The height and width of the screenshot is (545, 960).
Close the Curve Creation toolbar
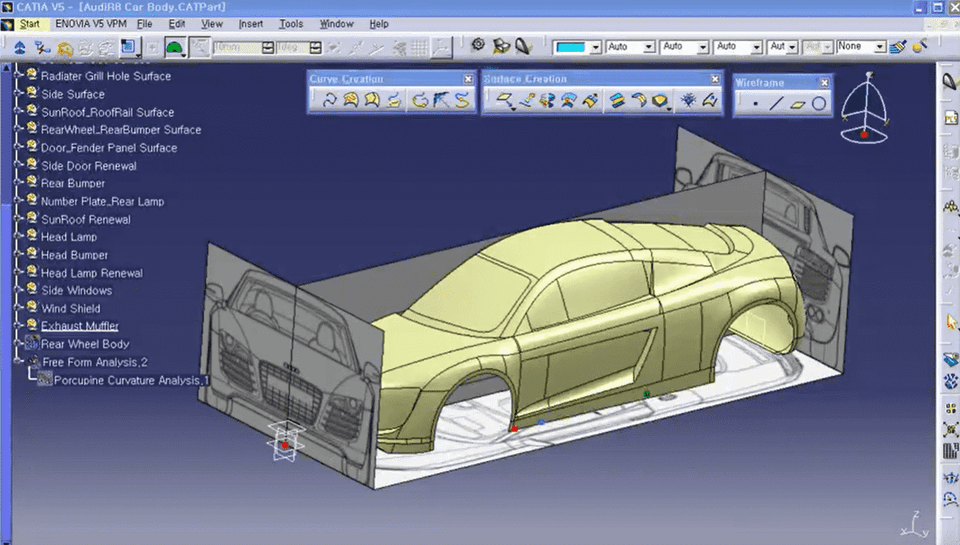[468, 79]
